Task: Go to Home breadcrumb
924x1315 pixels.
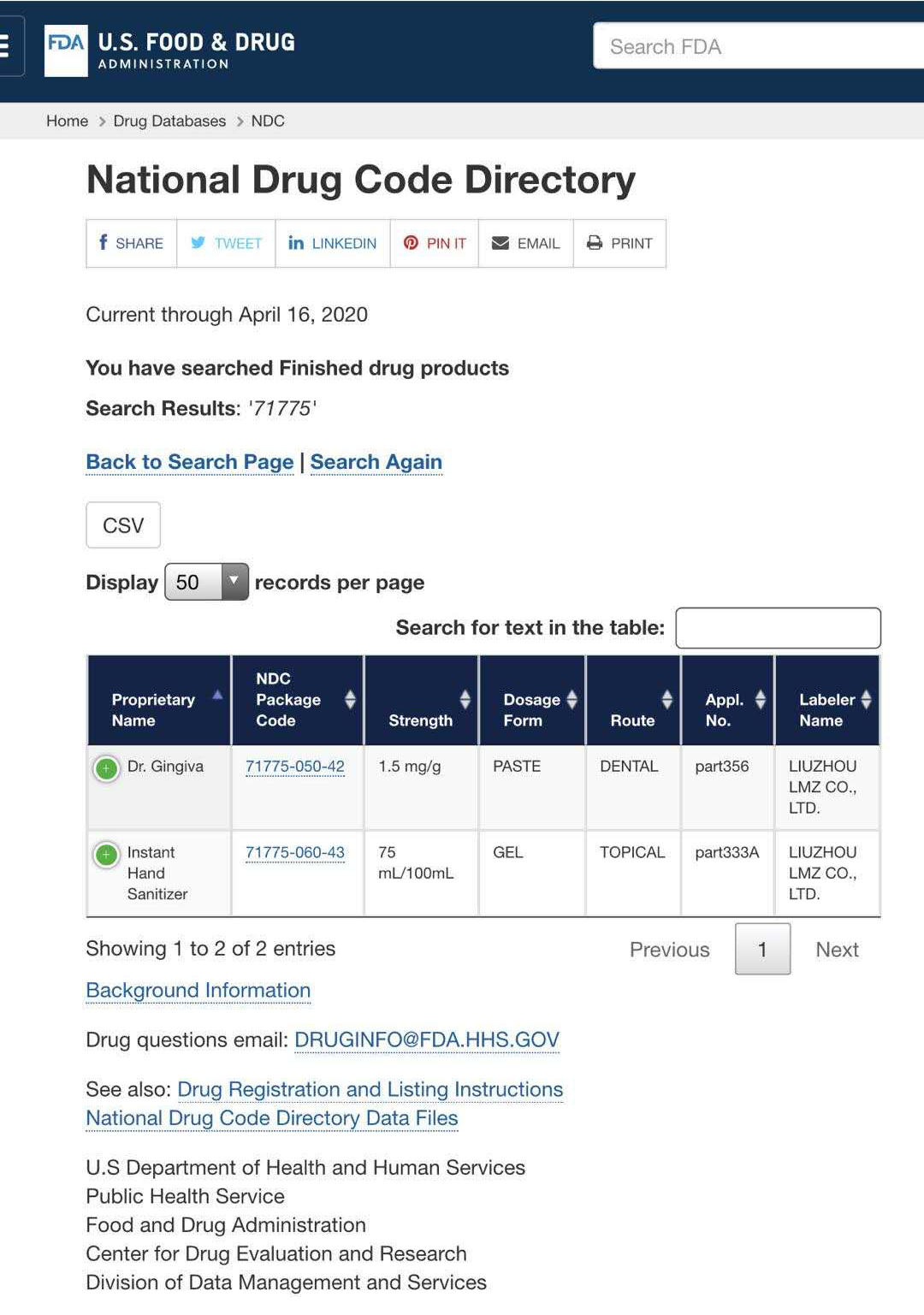Action: click(67, 121)
